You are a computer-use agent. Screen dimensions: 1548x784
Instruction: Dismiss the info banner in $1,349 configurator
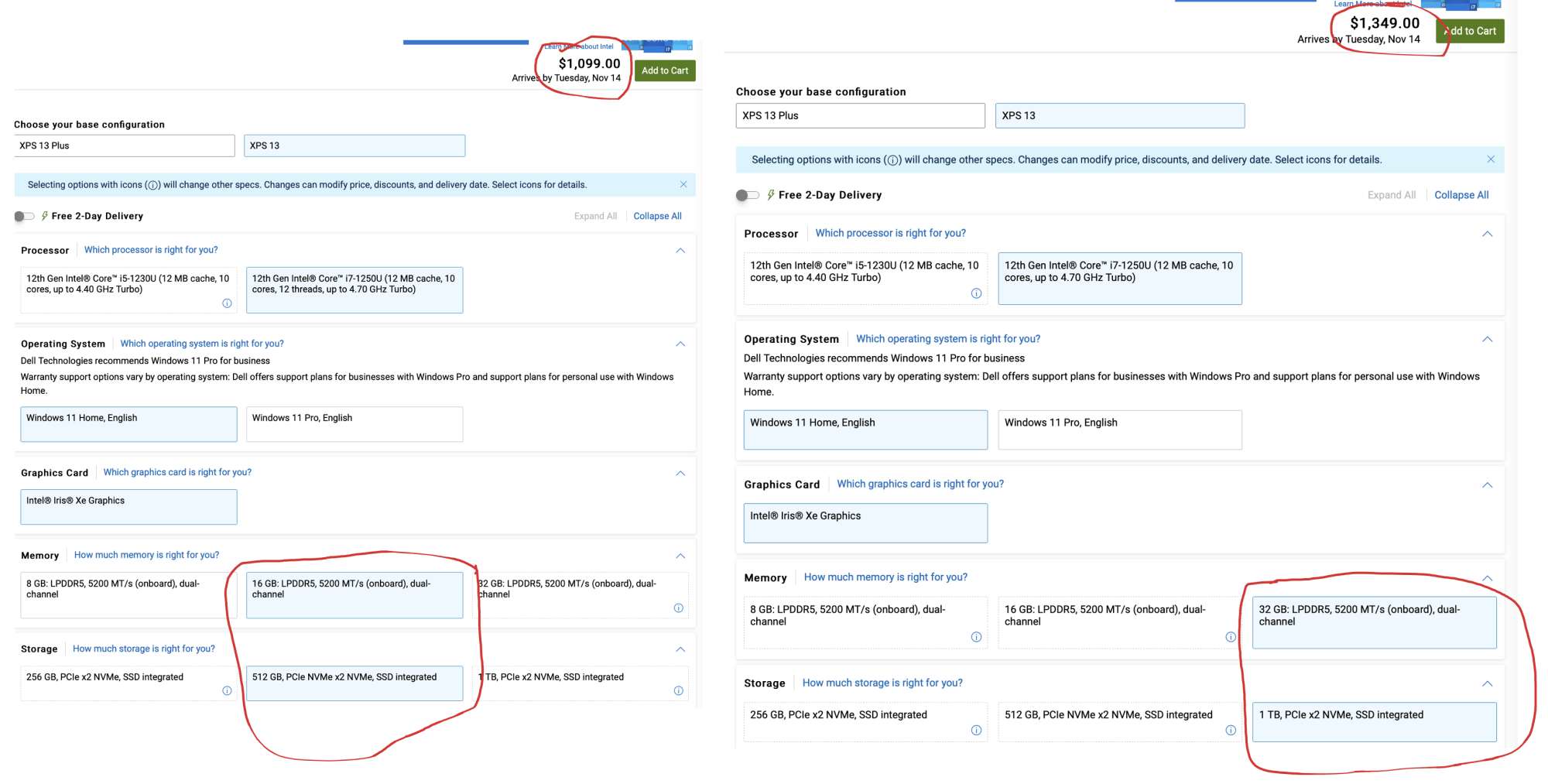[x=1491, y=159]
